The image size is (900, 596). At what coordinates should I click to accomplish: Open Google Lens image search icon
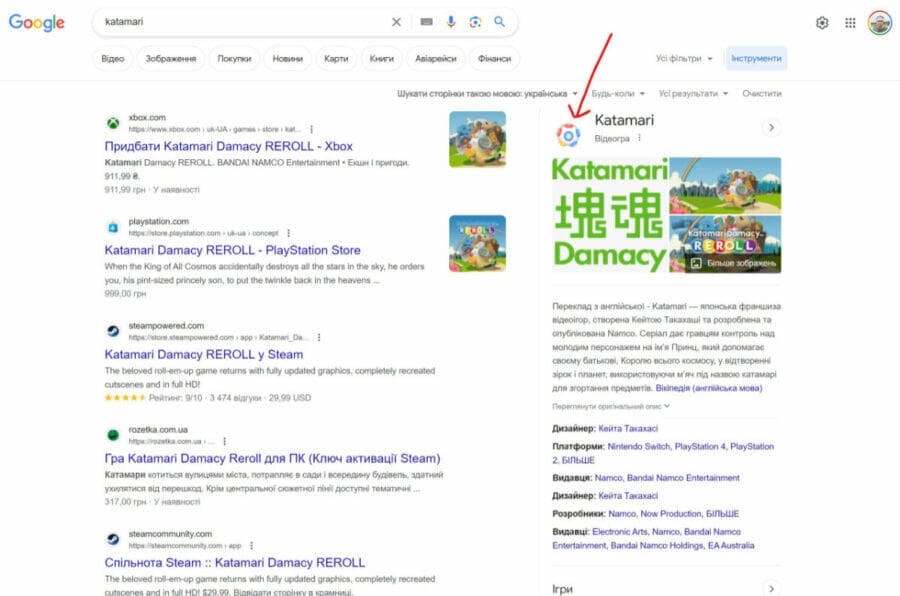(x=475, y=22)
